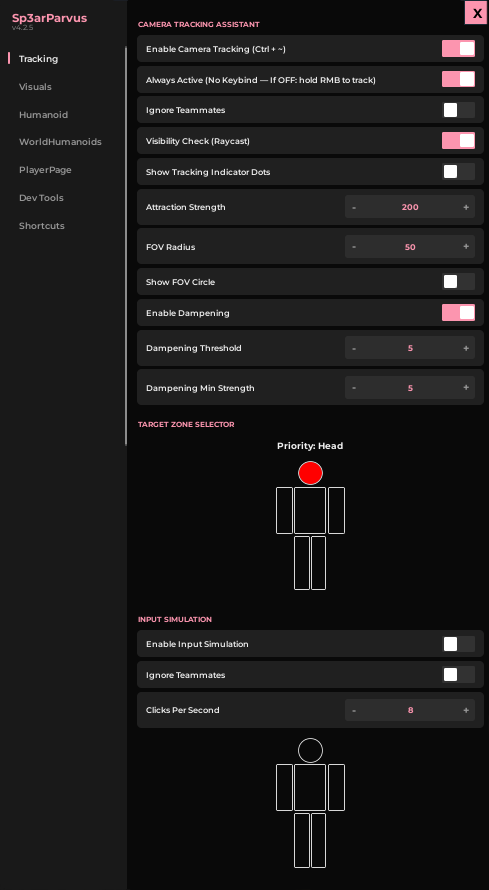Increase Attraction Strength with plus button
This screenshot has height=890, width=489.
pos(466,207)
